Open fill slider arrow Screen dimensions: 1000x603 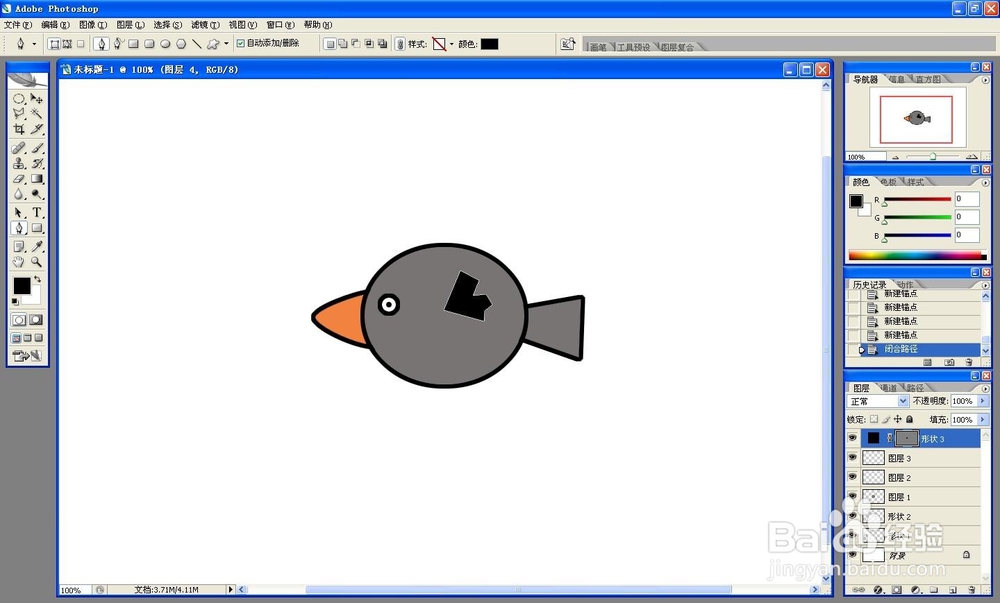982,419
